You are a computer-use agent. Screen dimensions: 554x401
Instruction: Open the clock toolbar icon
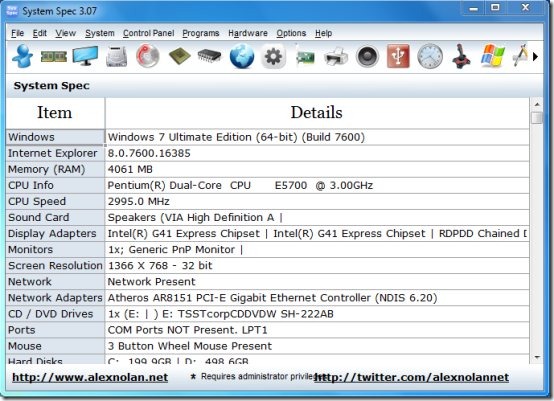point(430,56)
